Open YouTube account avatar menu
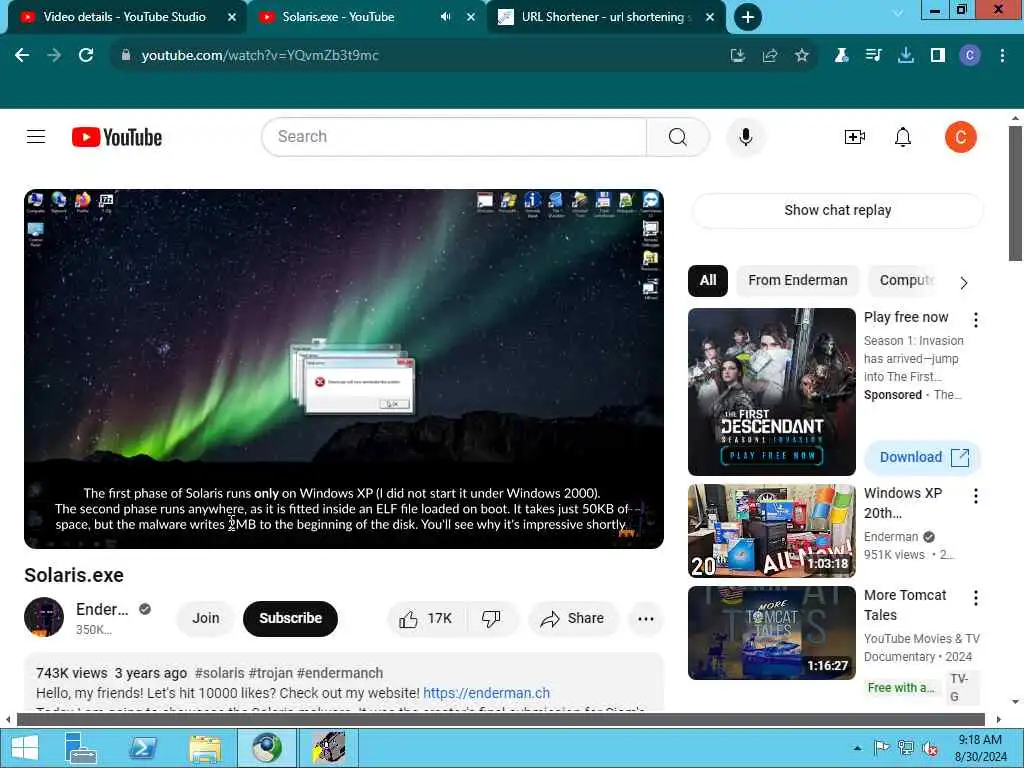 (x=961, y=136)
